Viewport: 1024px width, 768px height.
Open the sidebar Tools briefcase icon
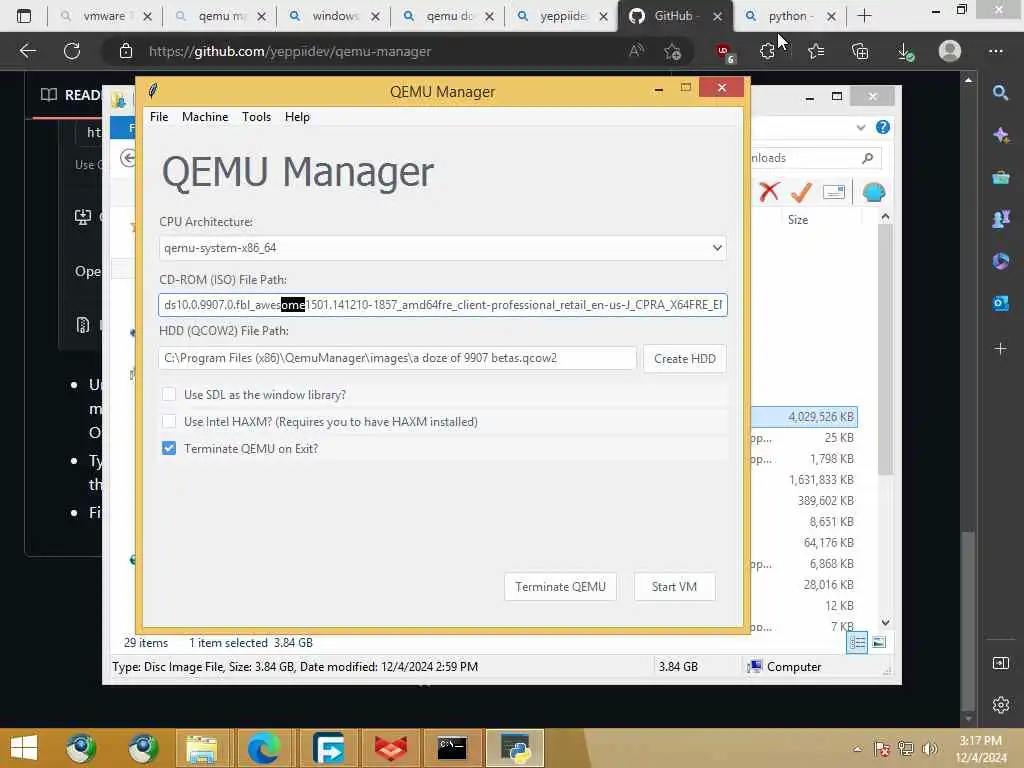click(1000, 177)
